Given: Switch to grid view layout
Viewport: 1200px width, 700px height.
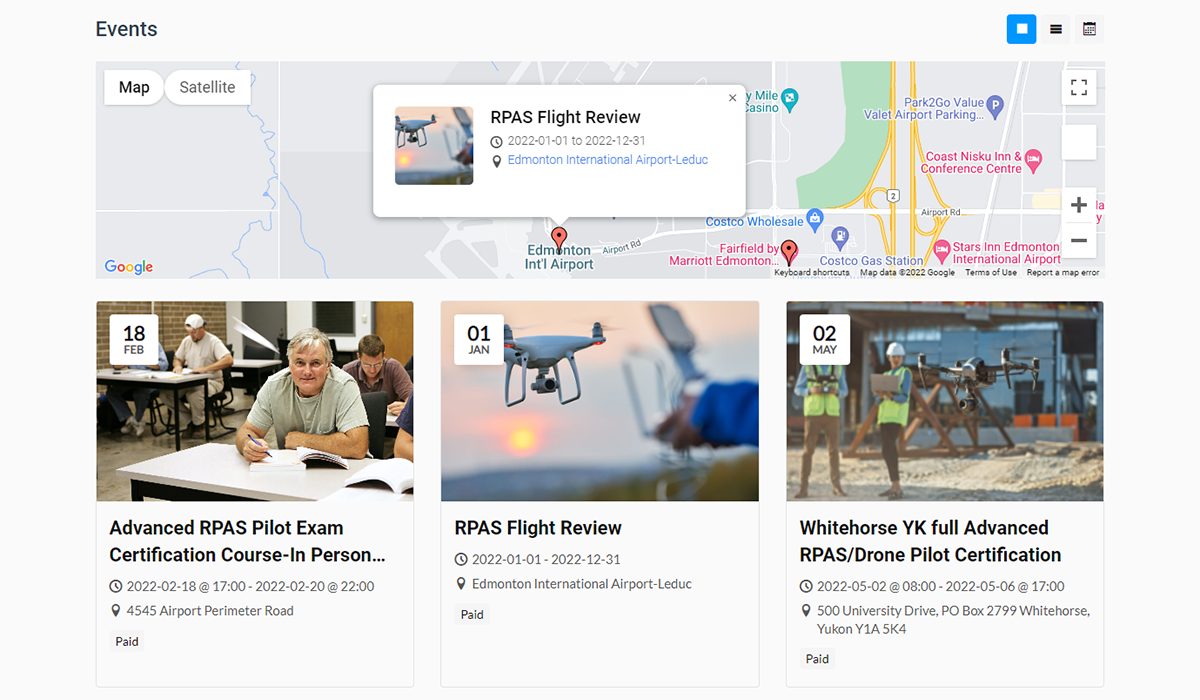Looking at the screenshot, I should point(1021,29).
